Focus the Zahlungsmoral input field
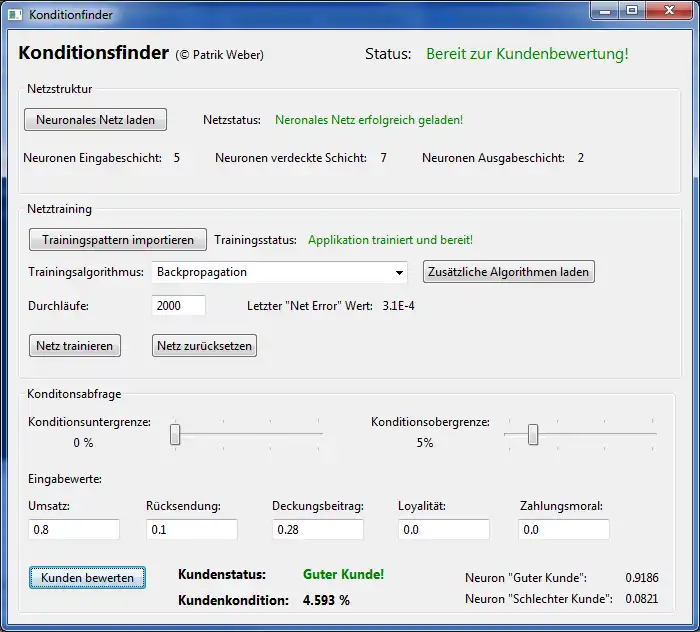 [564, 530]
